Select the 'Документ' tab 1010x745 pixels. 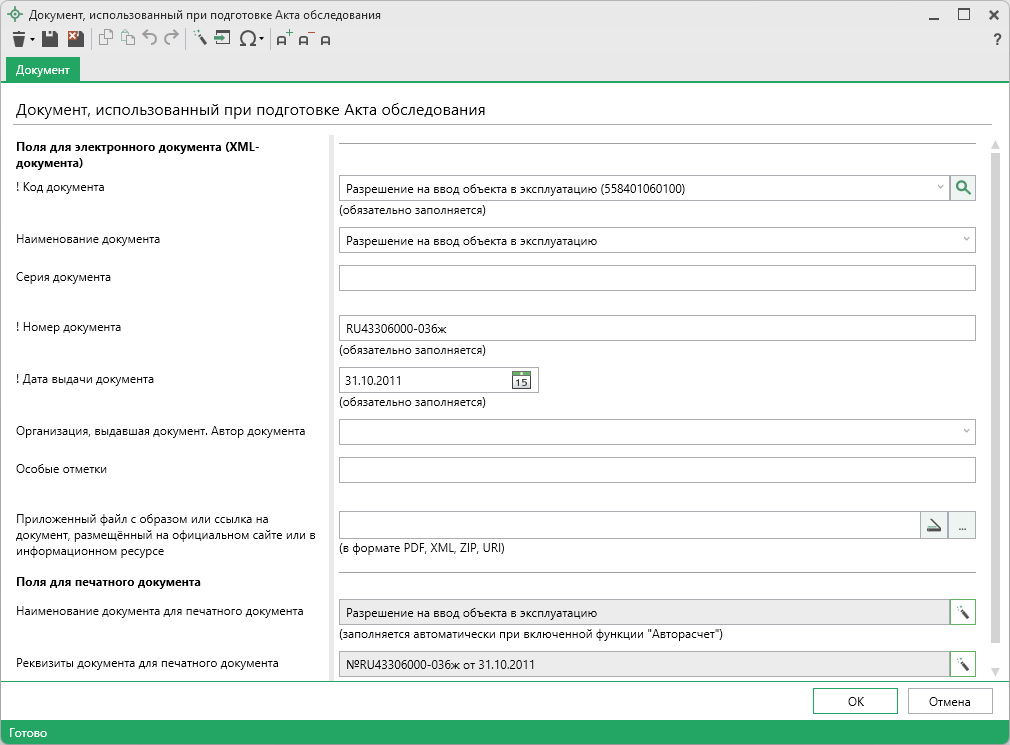[x=43, y=69]
